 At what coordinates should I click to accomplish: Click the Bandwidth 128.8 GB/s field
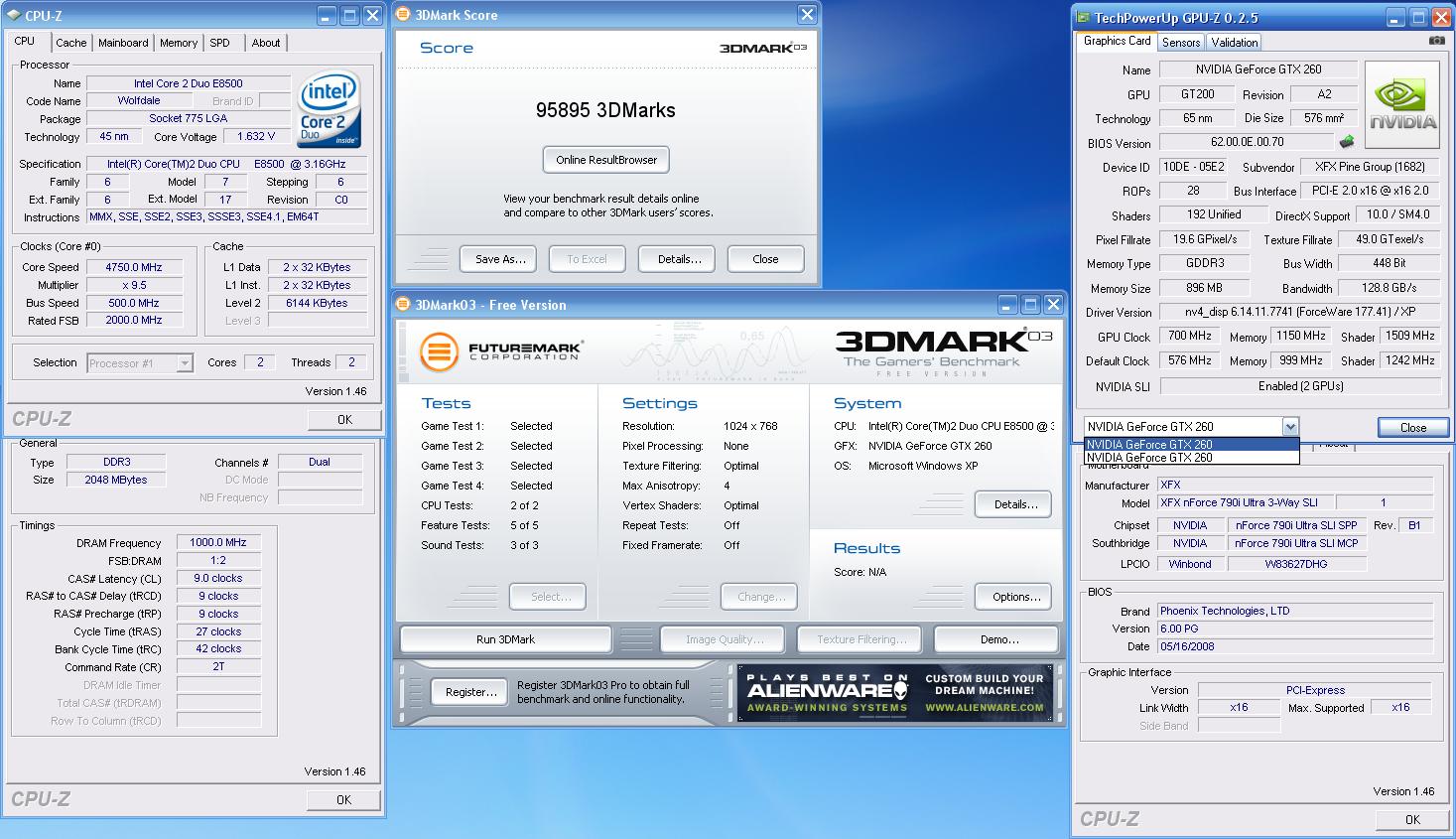[1389, 288]
